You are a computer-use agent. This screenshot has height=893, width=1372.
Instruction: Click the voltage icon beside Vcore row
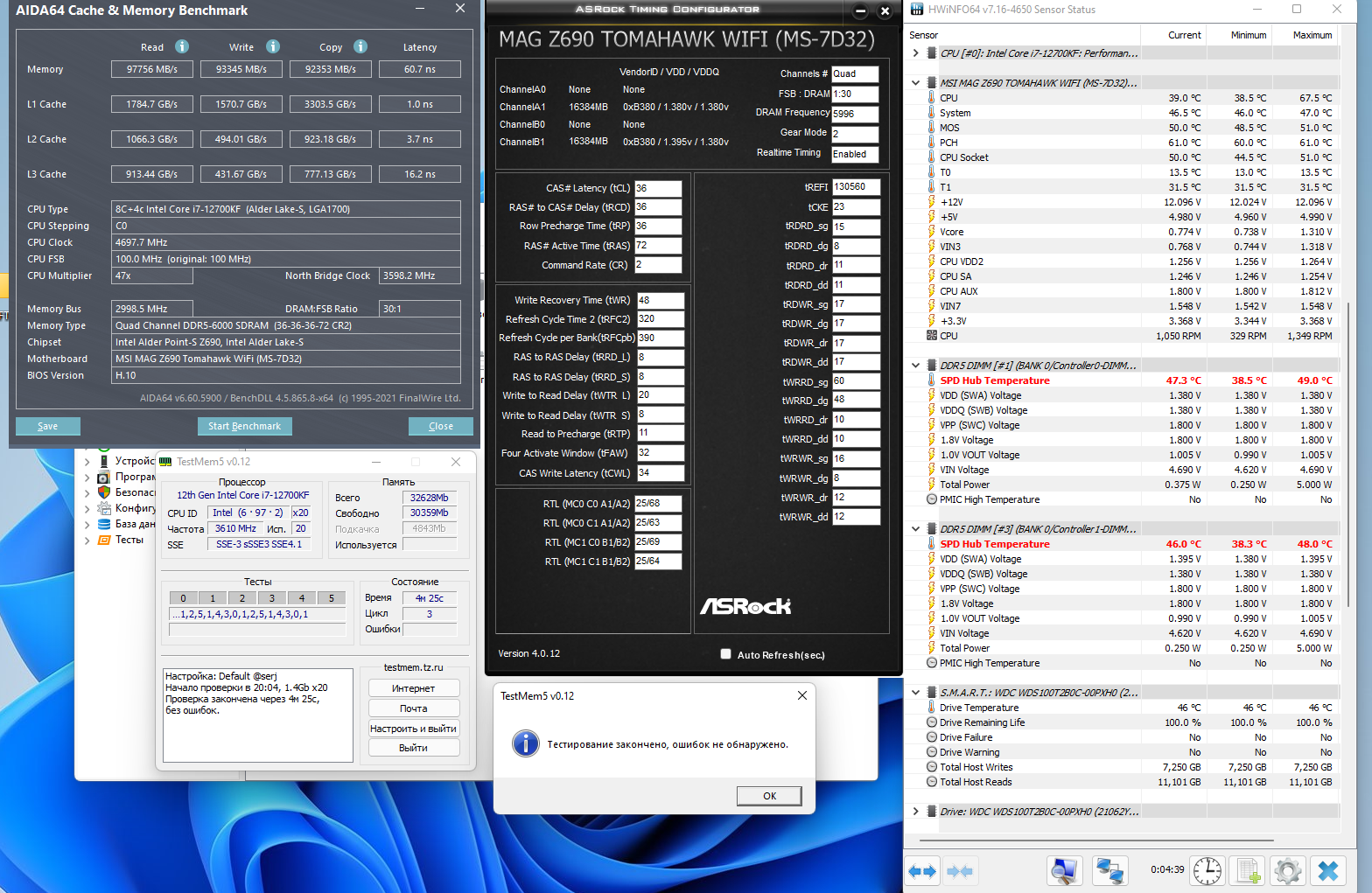point(932,232)
